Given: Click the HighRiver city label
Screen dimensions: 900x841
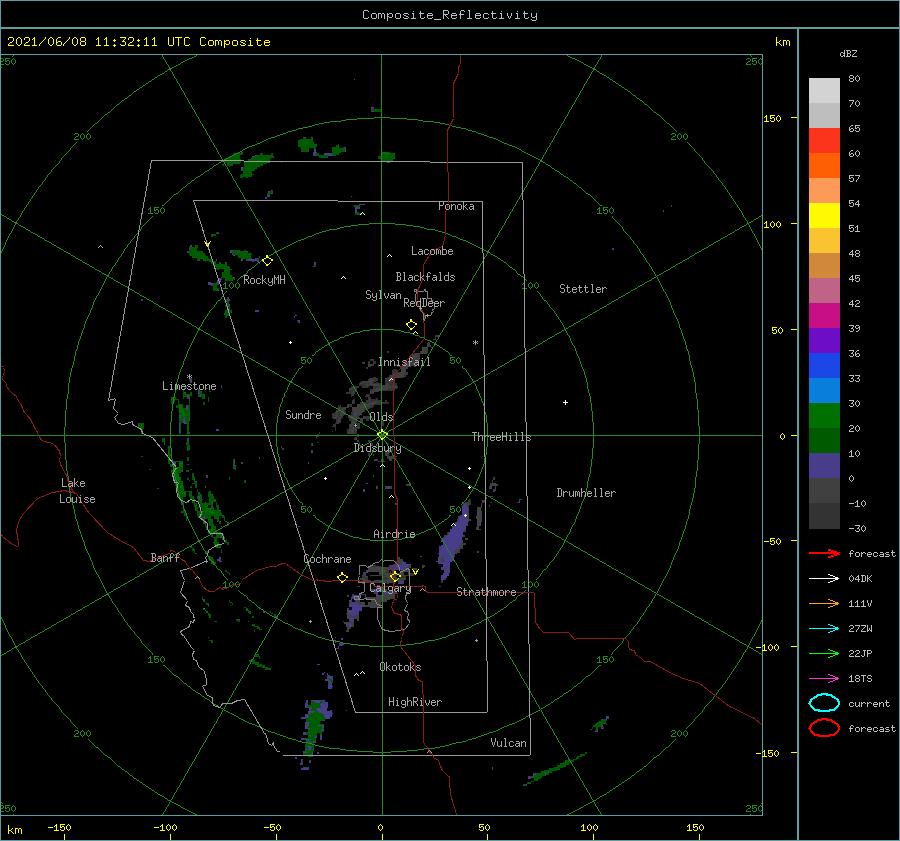Looking at the screenshot, I should pos(415,702).
